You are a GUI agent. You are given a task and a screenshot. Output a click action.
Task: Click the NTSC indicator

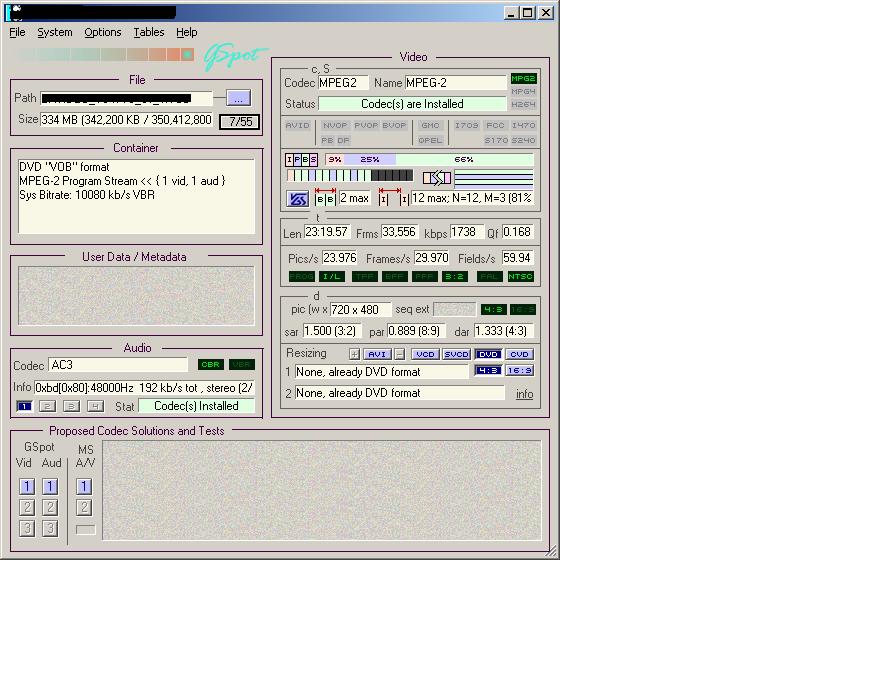(x=520, y=276)
